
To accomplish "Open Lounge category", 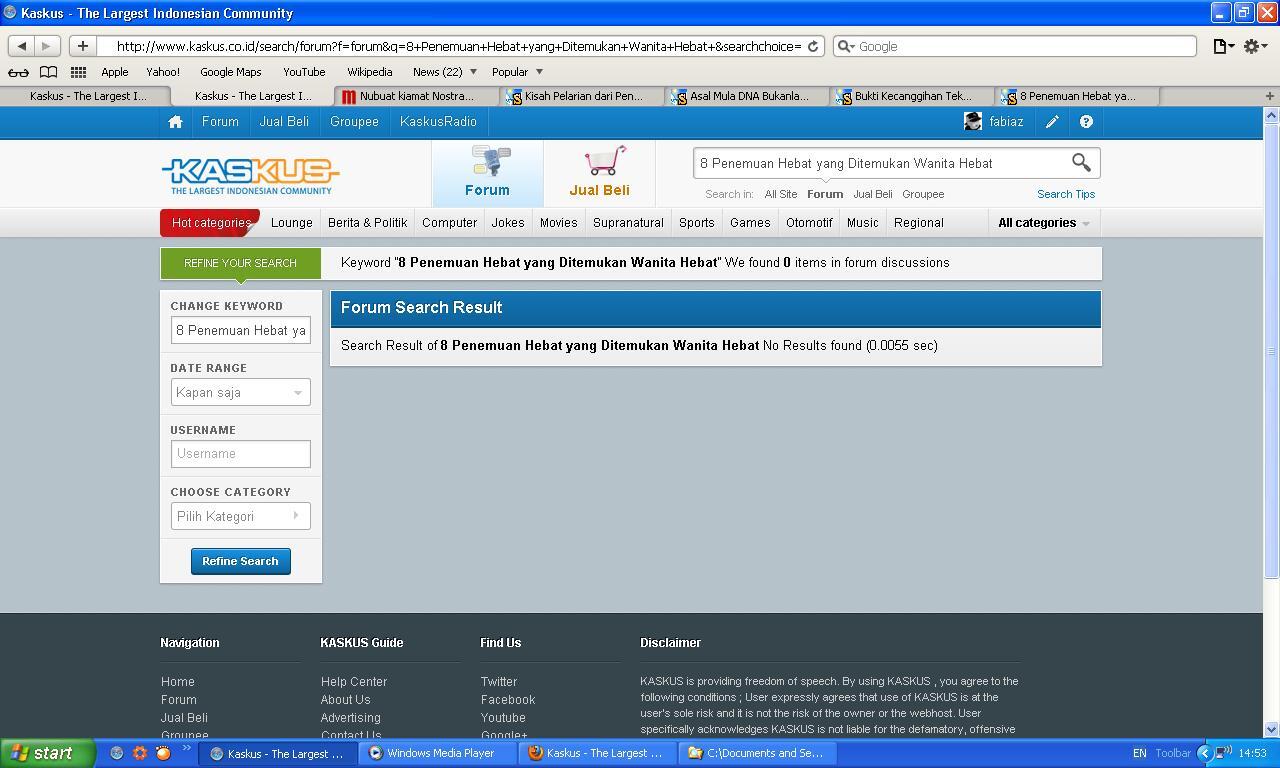I will point(292,223).
